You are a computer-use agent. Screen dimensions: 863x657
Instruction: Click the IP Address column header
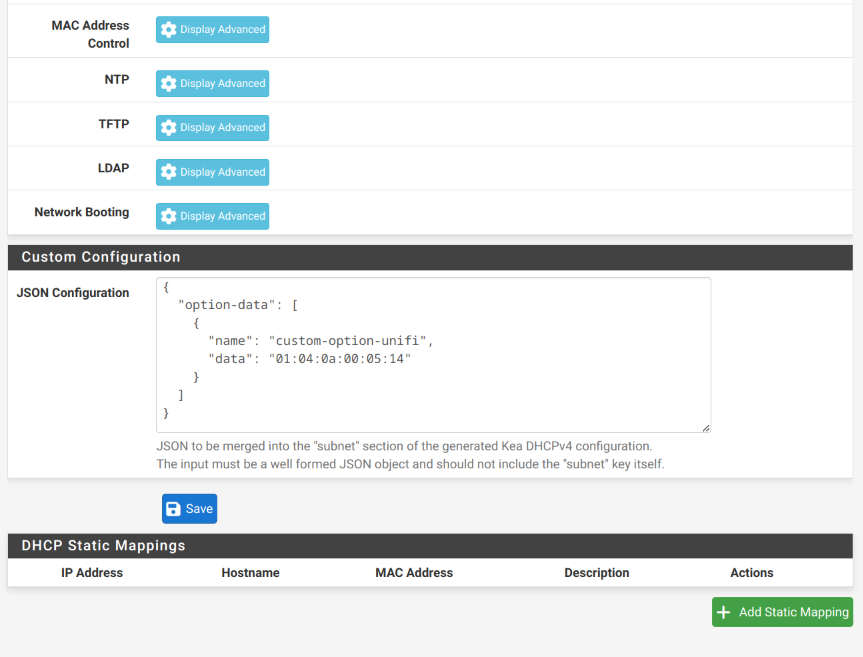click(92, 573)
